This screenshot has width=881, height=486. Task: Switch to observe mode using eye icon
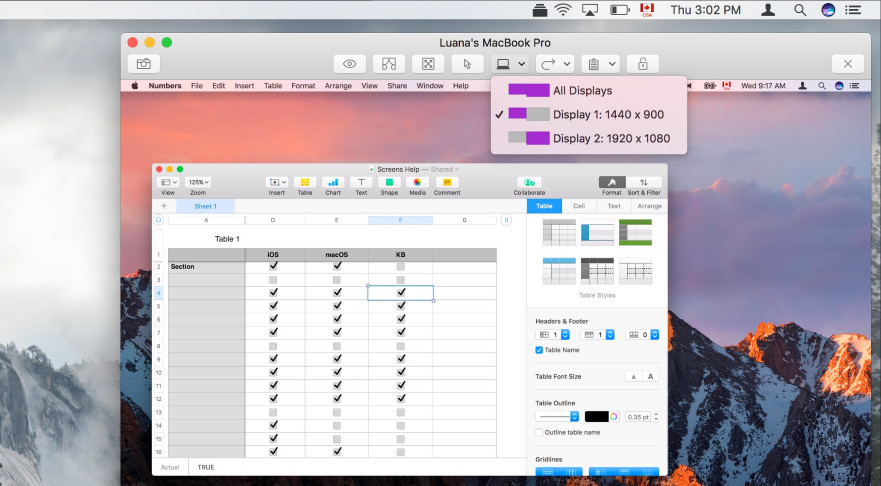[349, 64]
